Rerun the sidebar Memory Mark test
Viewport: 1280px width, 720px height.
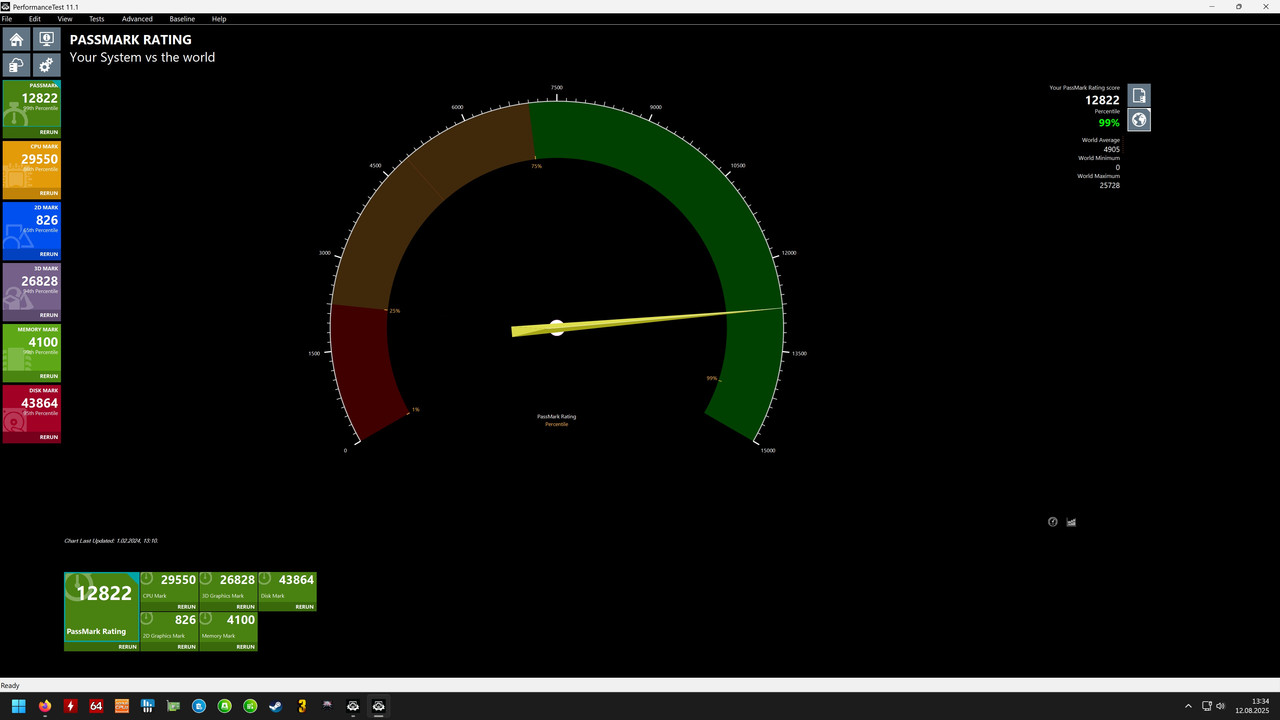48,376
